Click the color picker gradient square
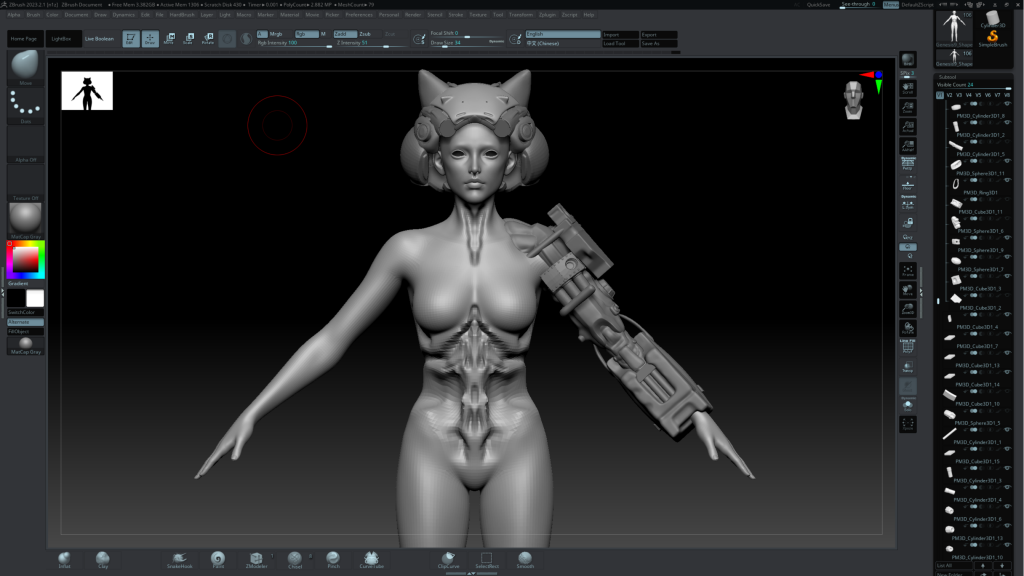The image size is (1024, 576). (x=25, y=260)
